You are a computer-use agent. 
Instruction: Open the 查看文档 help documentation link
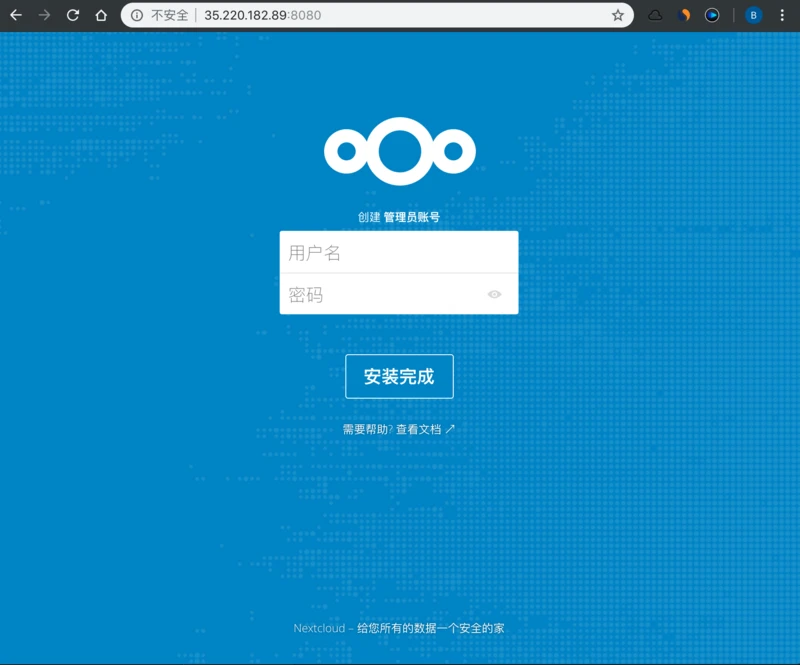click(x=425, y=429)
